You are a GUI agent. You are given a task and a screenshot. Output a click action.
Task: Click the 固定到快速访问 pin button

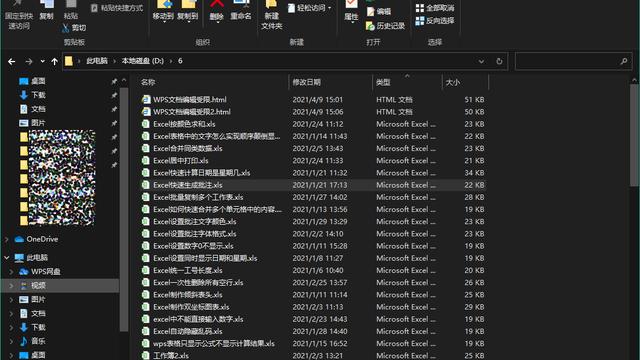19,15
